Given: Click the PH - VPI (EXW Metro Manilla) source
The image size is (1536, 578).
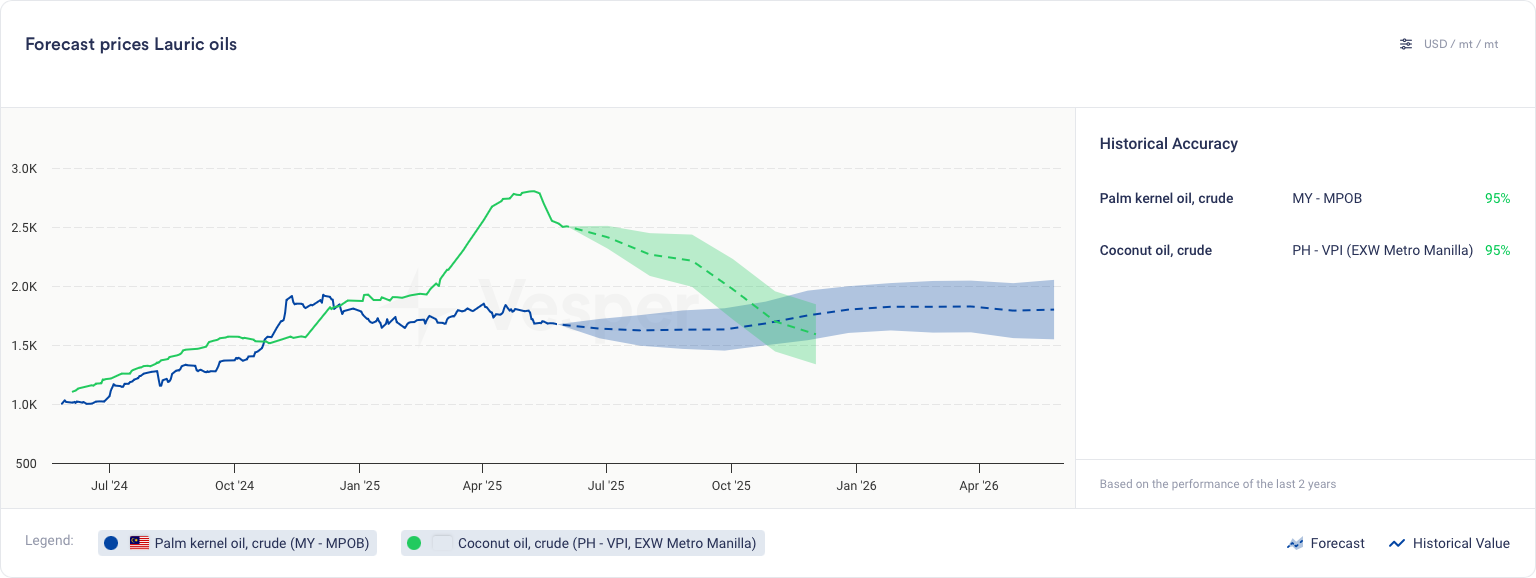Looking at the screenshot, I should (1382, 250).
